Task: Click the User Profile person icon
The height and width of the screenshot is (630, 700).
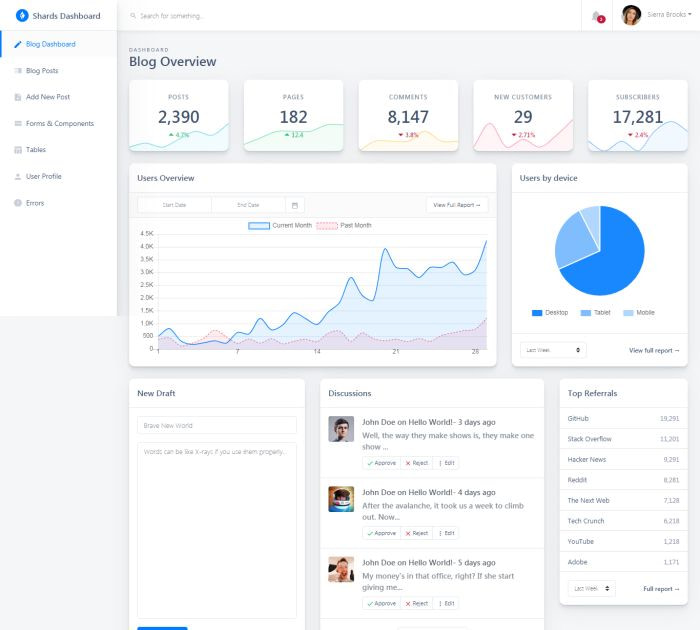Action: point(18,176)
